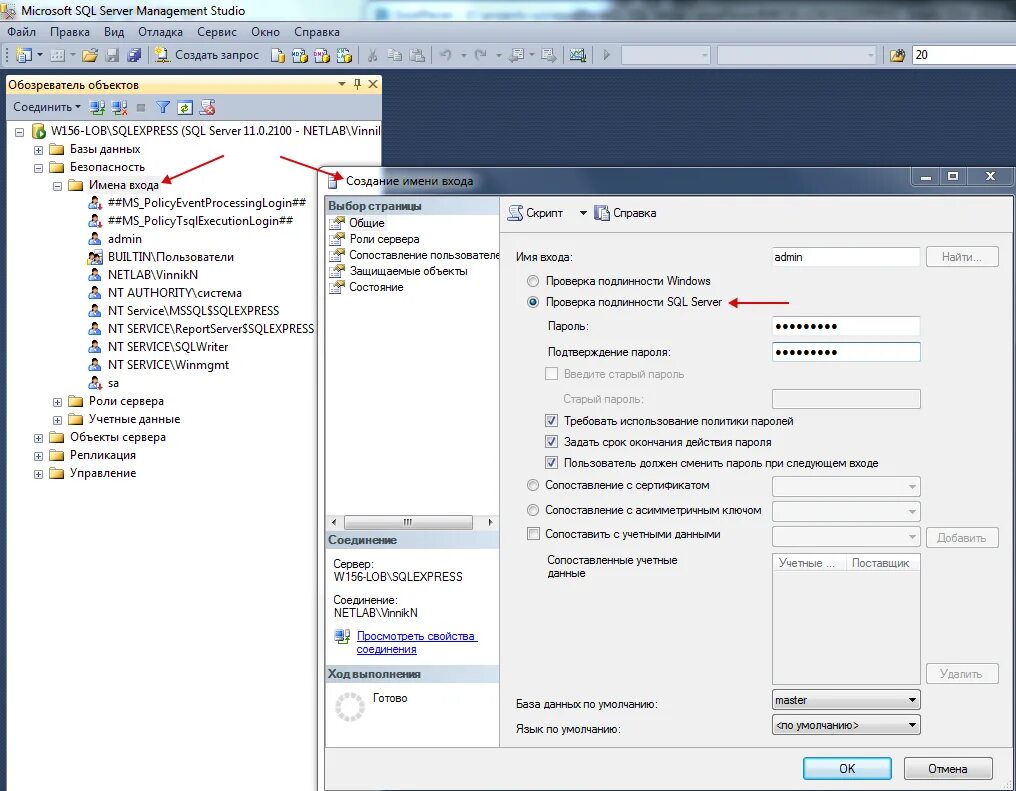Click the Open File folder icon in toolbar
Viewport: 1016px width, 791px height.
(90, 55)
